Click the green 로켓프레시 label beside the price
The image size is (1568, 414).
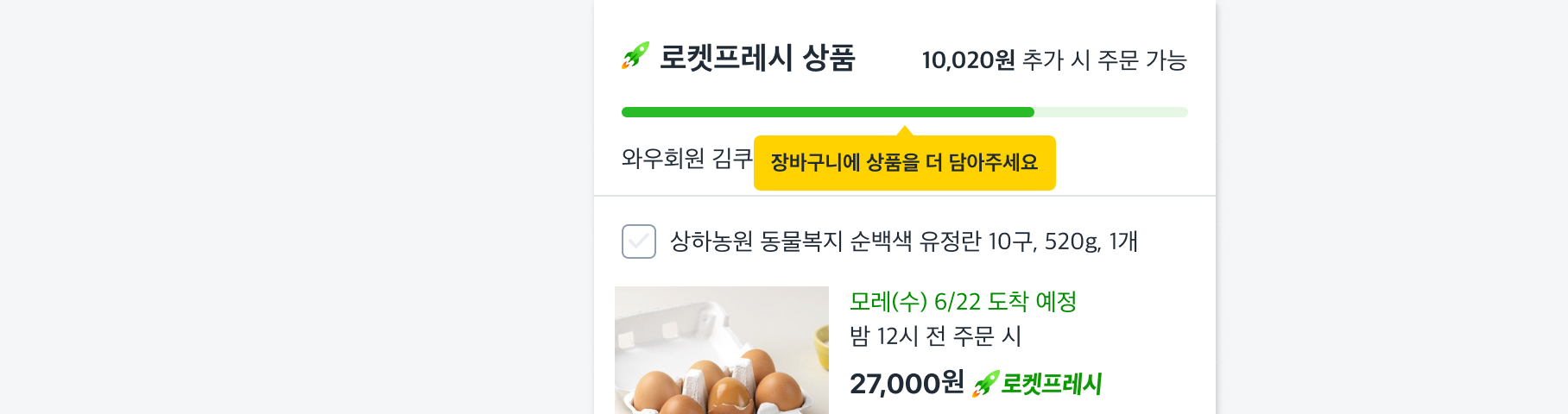pos(1051,384)
